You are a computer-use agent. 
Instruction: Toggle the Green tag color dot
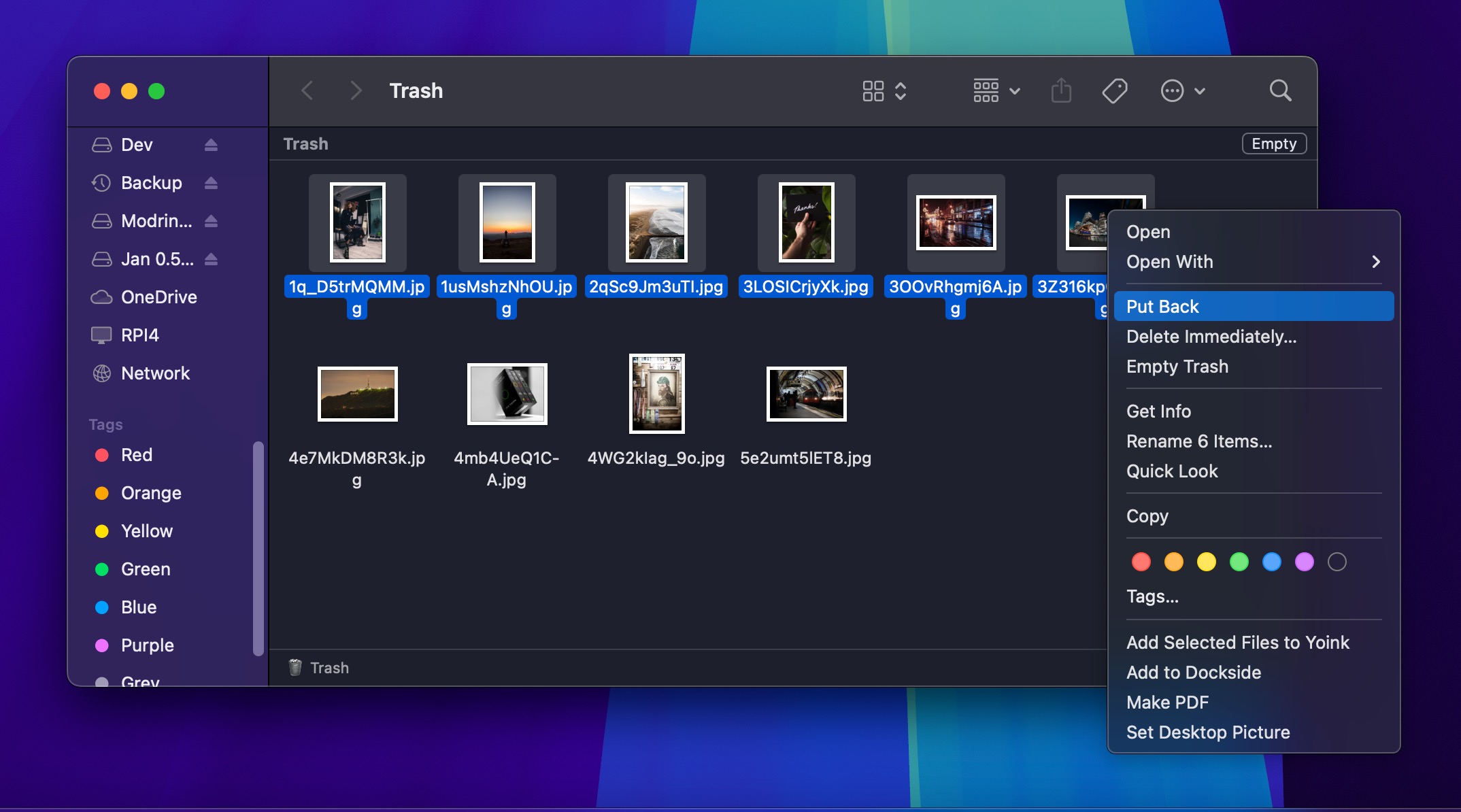[x=1239, y=561]
